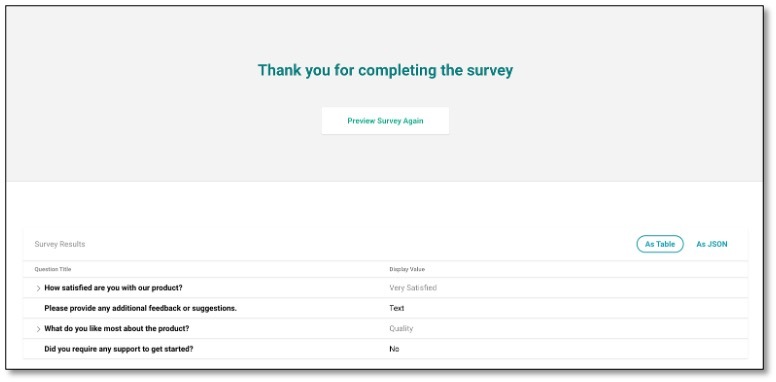Select 'Please provide any additional feedback or suggestions' row
This screenshot has width=776, height=382.
pyautogui.click(x=385, y=308)
